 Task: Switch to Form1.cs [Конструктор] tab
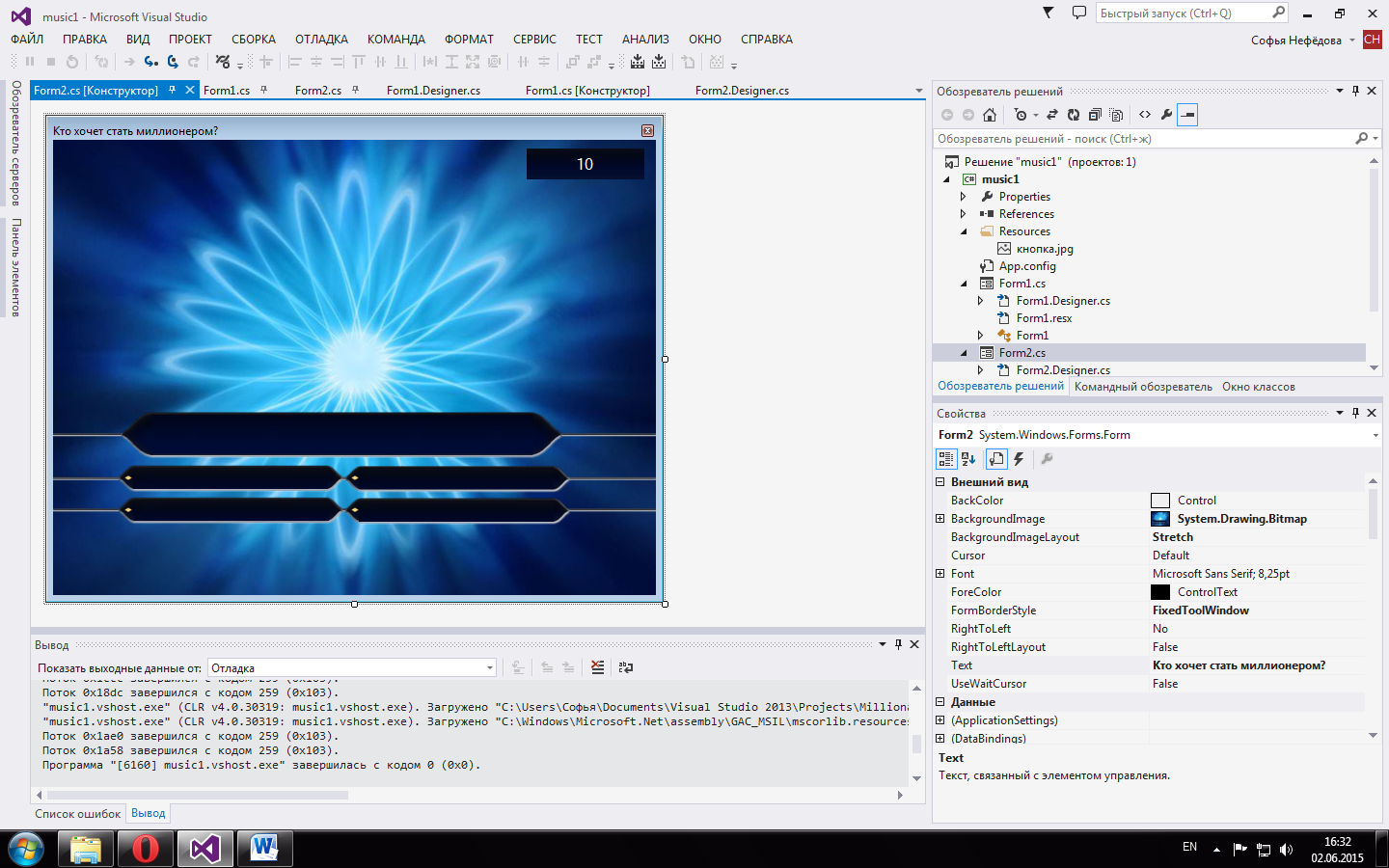tap(587, 91)
